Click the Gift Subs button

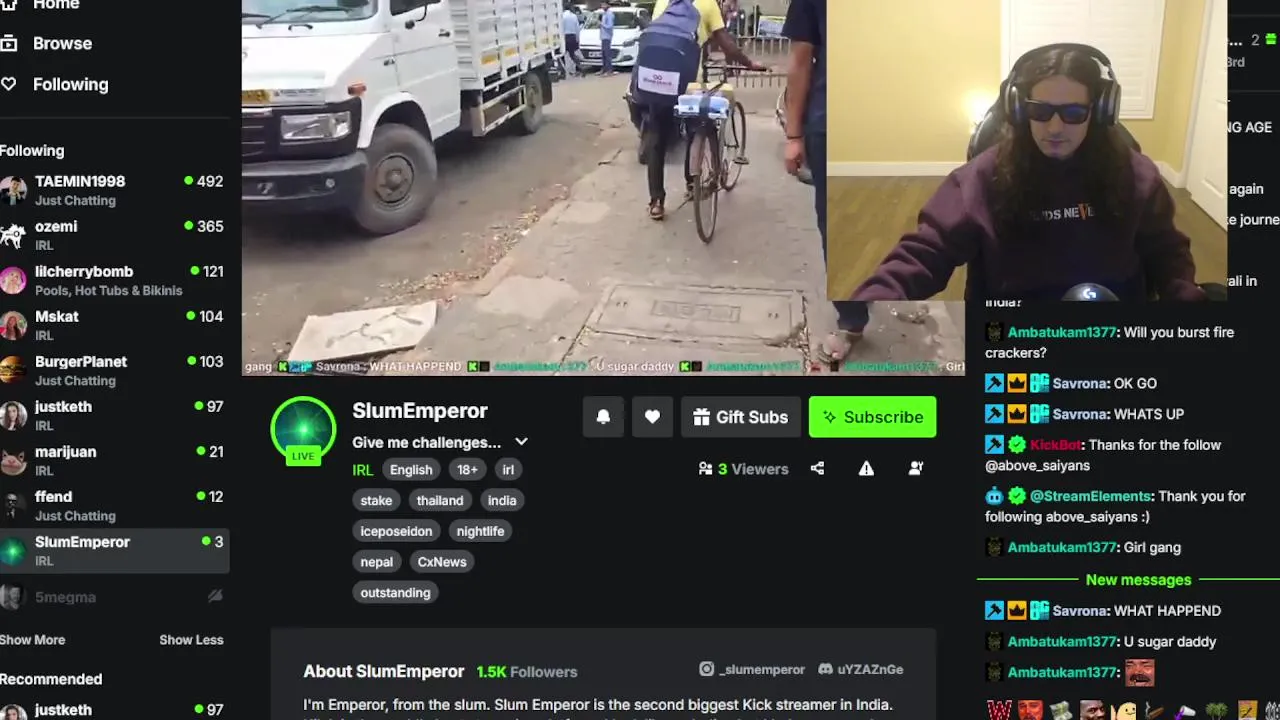pos(741,417)
